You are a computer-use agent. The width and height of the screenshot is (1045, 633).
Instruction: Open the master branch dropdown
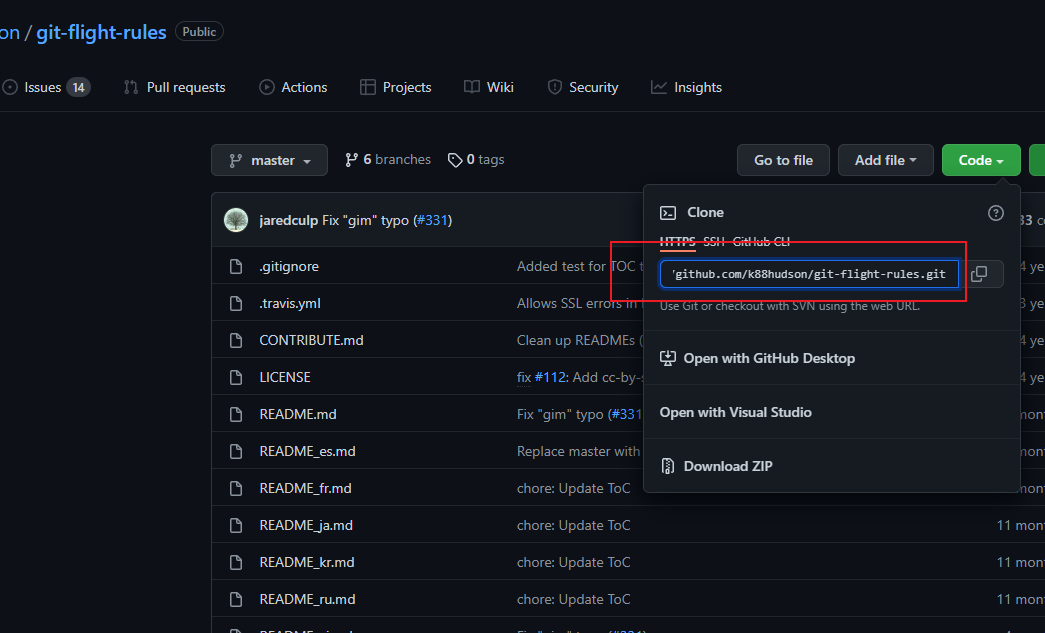pyautogui.click(x=269, y=160)
